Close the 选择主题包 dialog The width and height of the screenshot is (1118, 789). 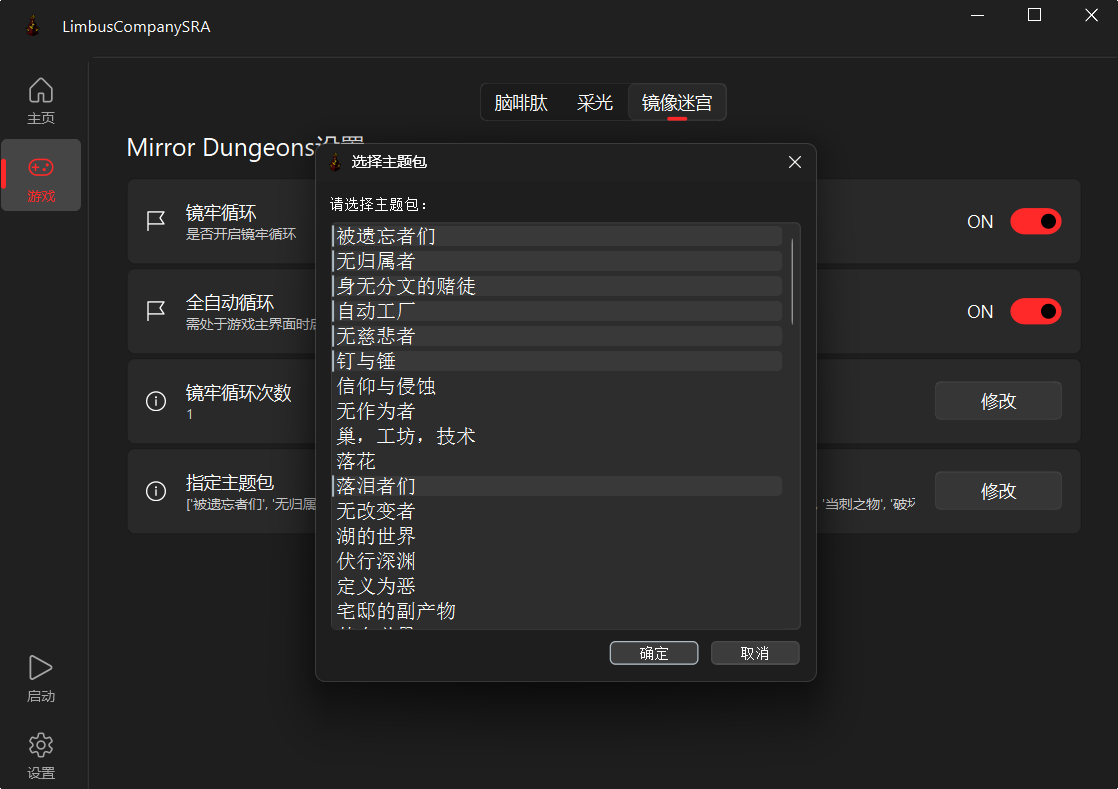(x=795, y=162)
